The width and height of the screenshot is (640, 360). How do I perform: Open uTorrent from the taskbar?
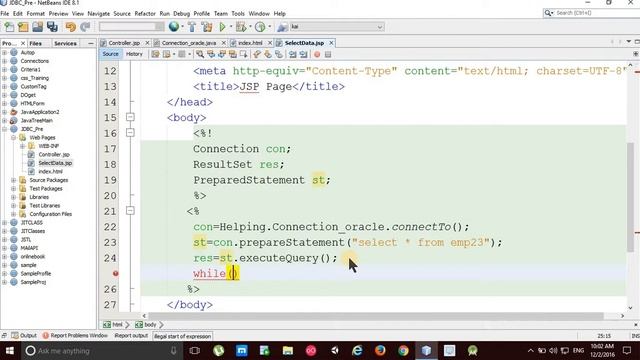[x=218, y=351]
